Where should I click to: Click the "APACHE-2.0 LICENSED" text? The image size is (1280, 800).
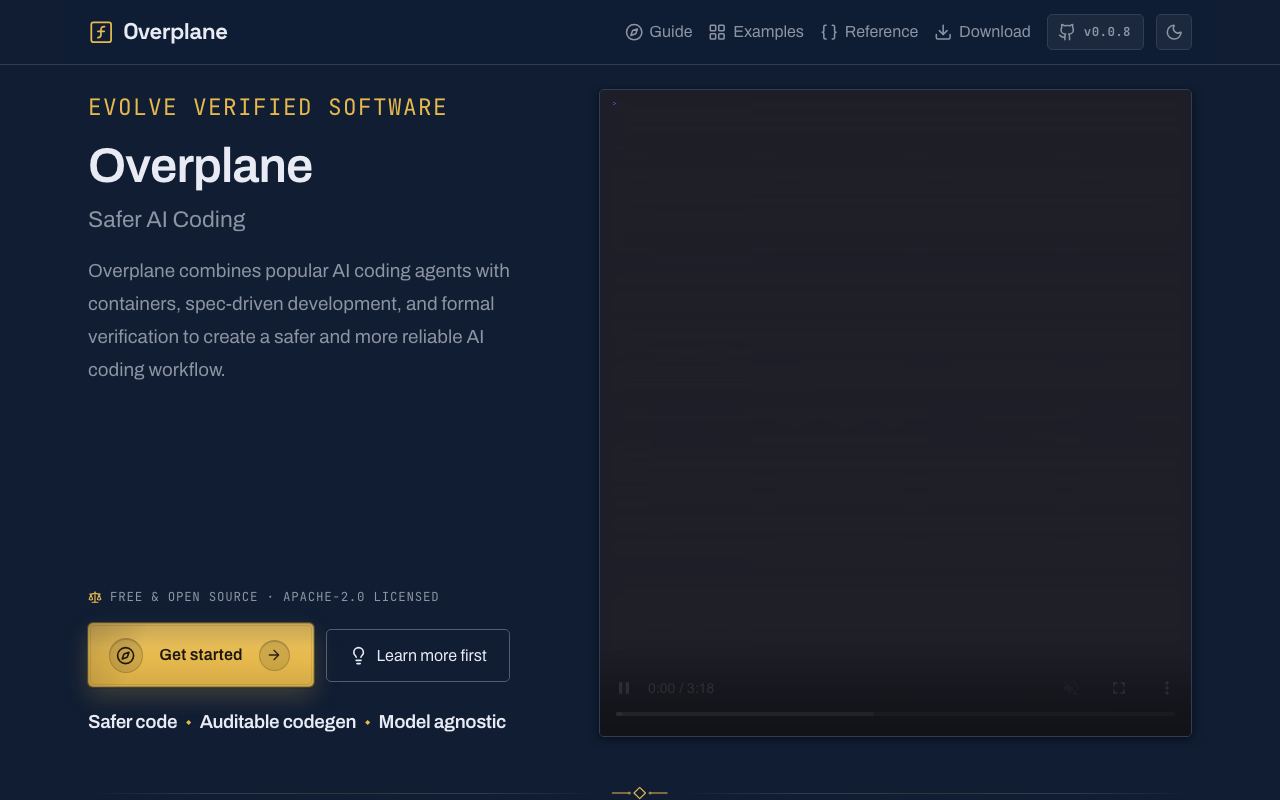click(x=361, y=597)
